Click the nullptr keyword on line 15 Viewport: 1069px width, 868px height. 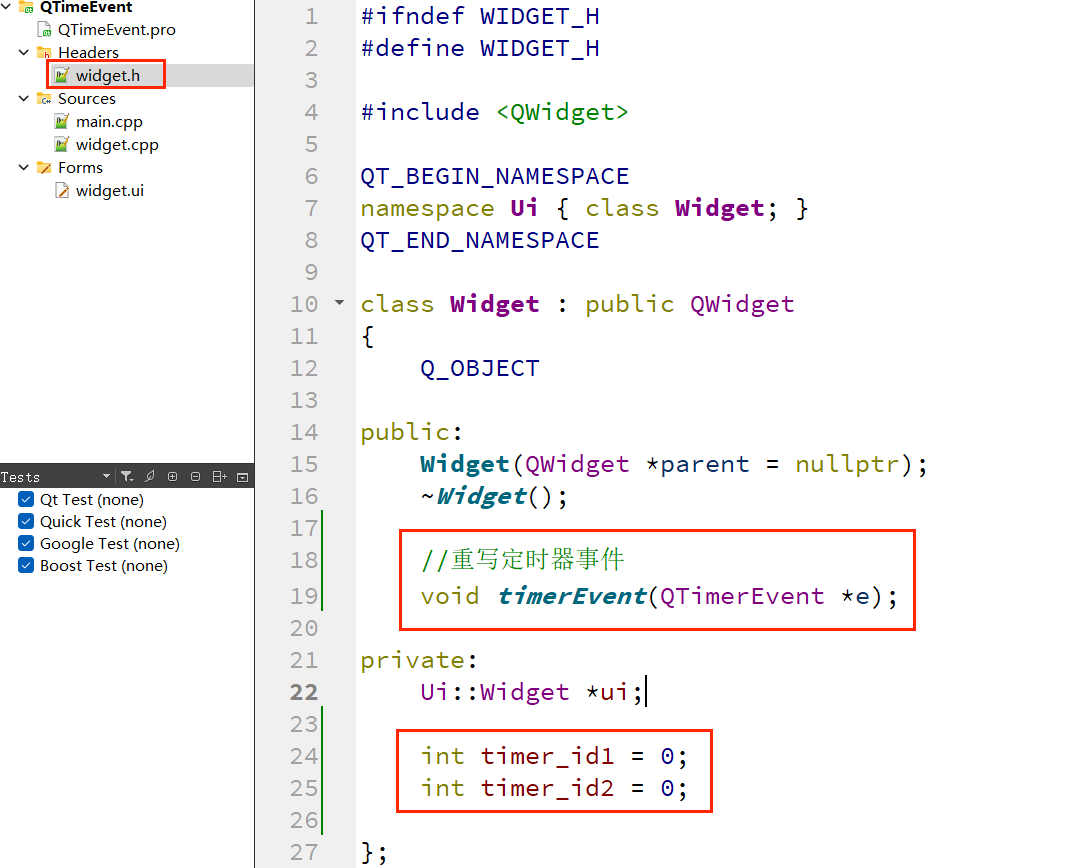(848, 464)
